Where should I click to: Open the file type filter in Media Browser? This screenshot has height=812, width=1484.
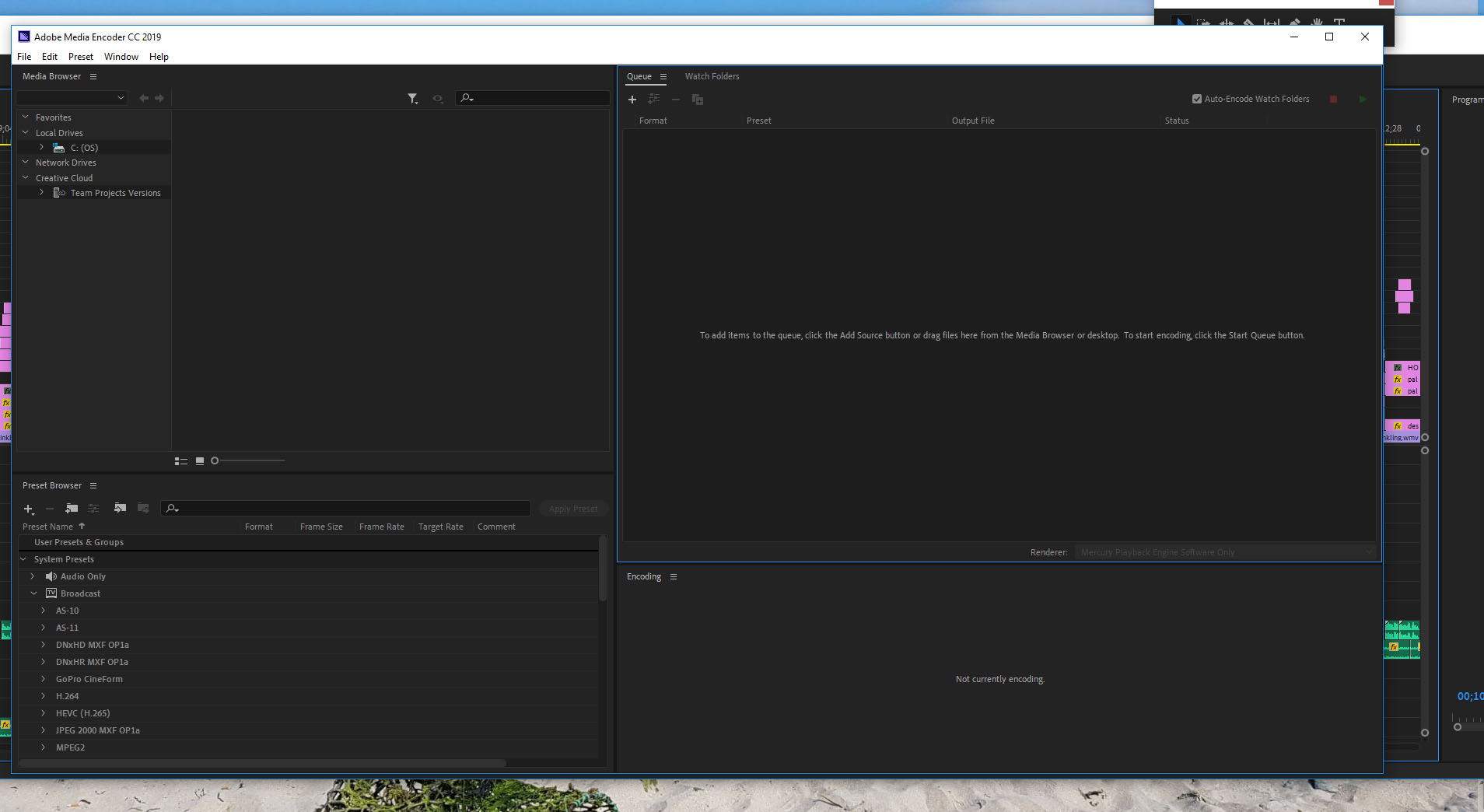413,99
